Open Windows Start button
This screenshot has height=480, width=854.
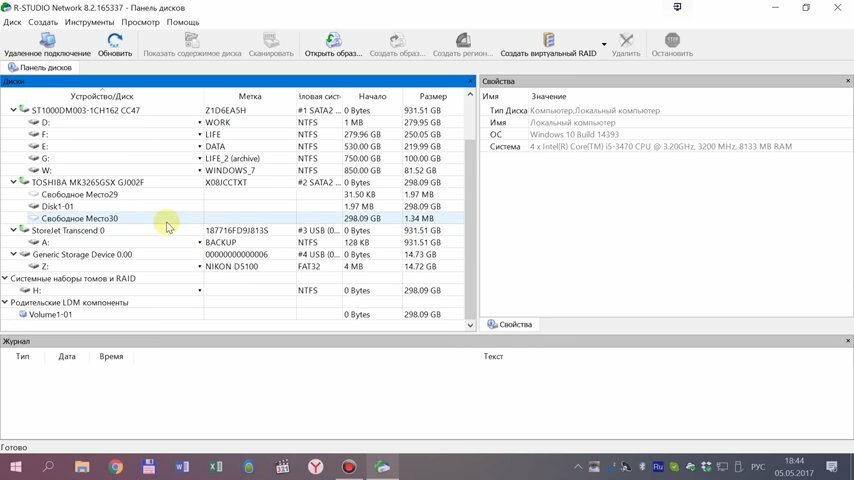click(16, 467)
